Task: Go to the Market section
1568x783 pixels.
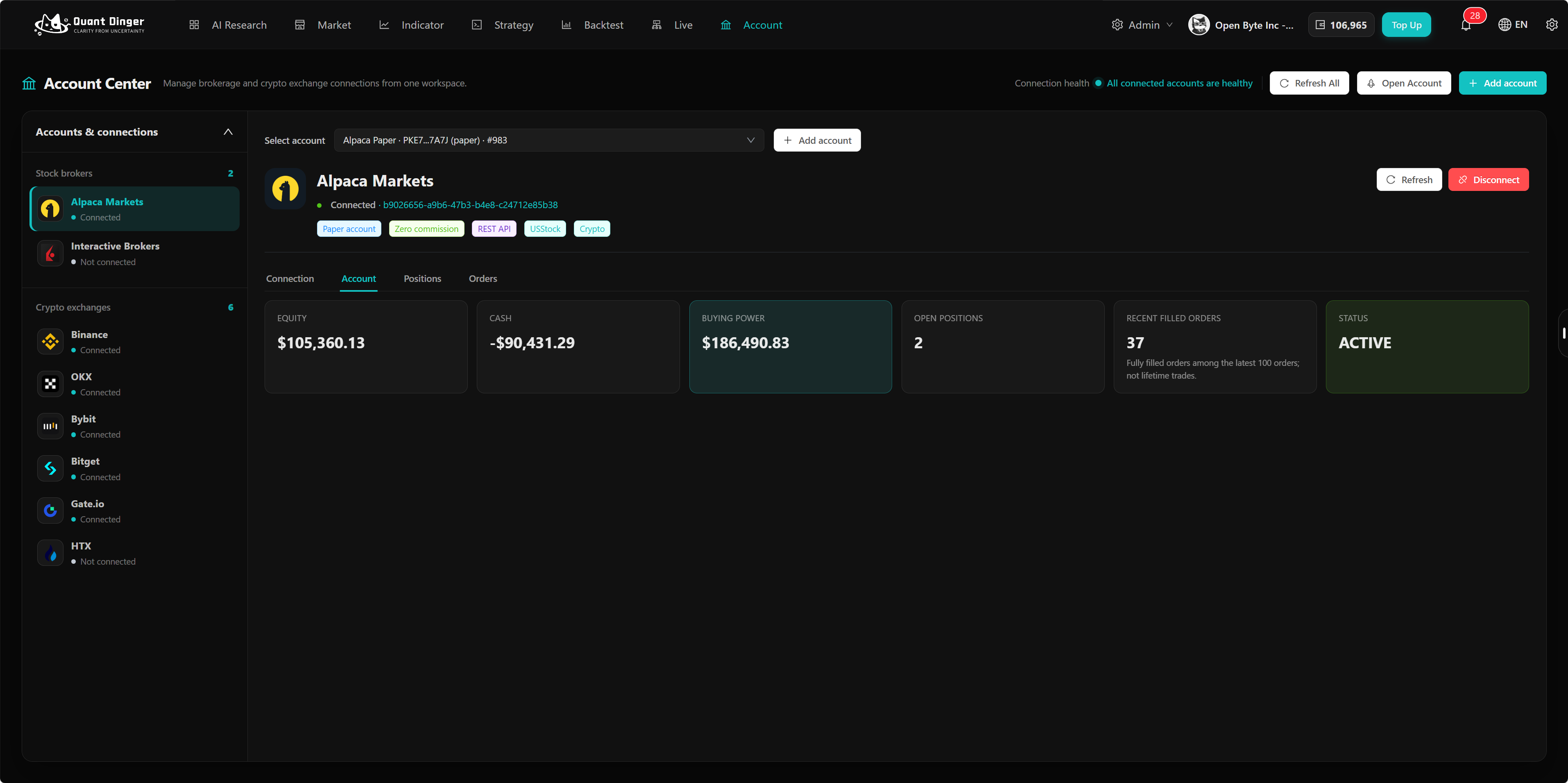Action: [323, 25]
